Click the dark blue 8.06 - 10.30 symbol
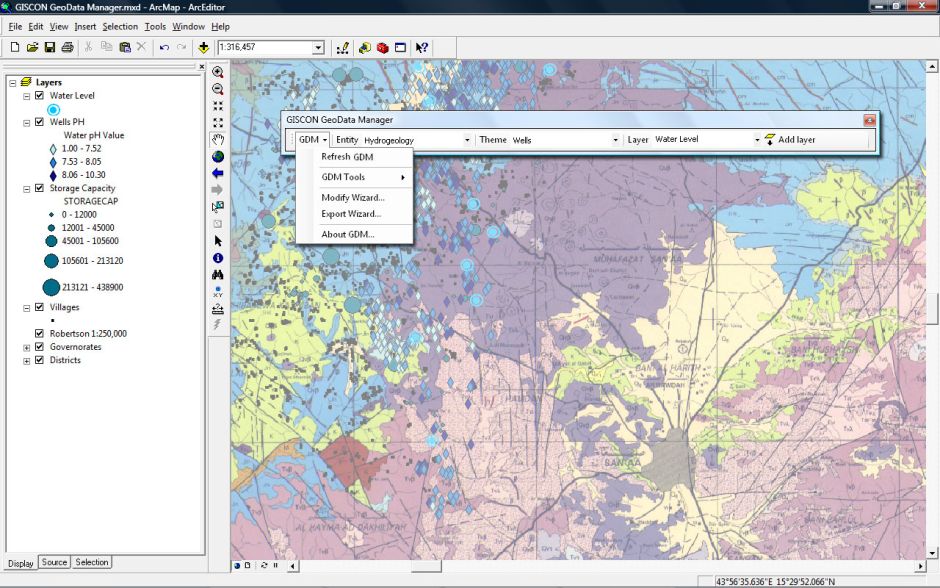This screenshot has width=940, height=588. (x=53, y=175)
